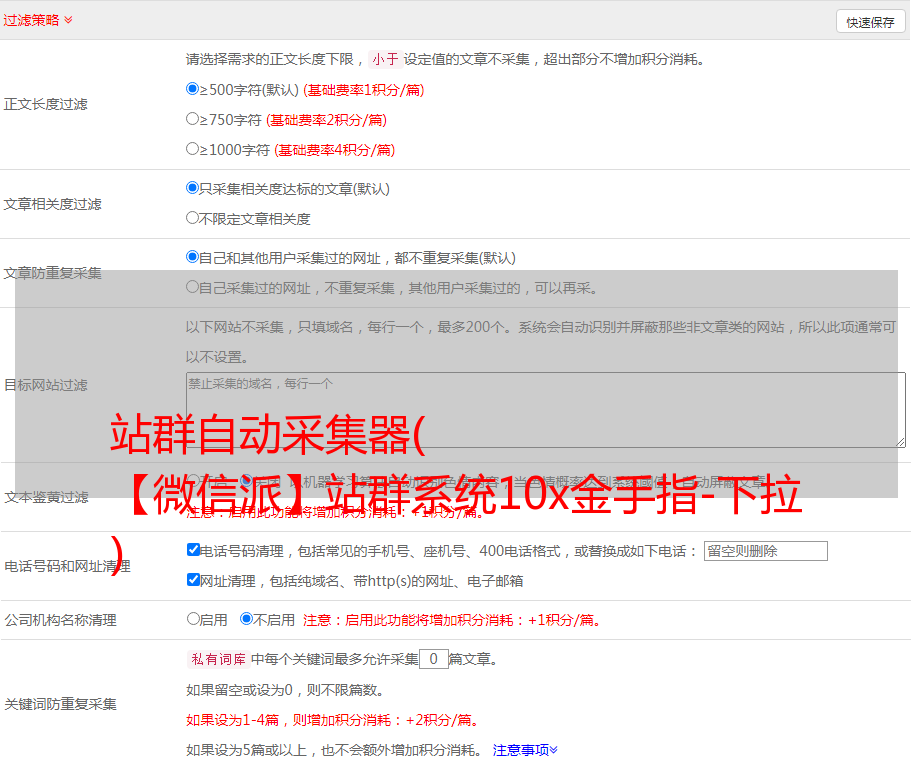The height and width of the screenshot is (768, 912).
Task: Click the 文章防重复采集 row label
Action: tap(52, 273)
